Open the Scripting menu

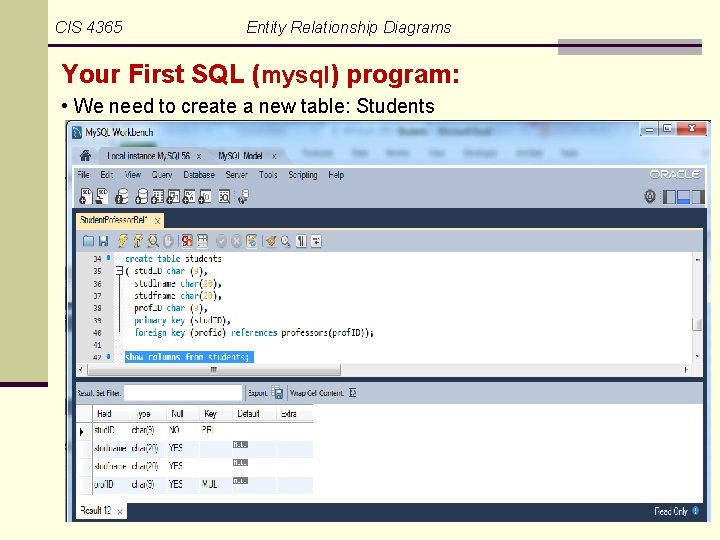pyautogui.click(x=303, y=175)
